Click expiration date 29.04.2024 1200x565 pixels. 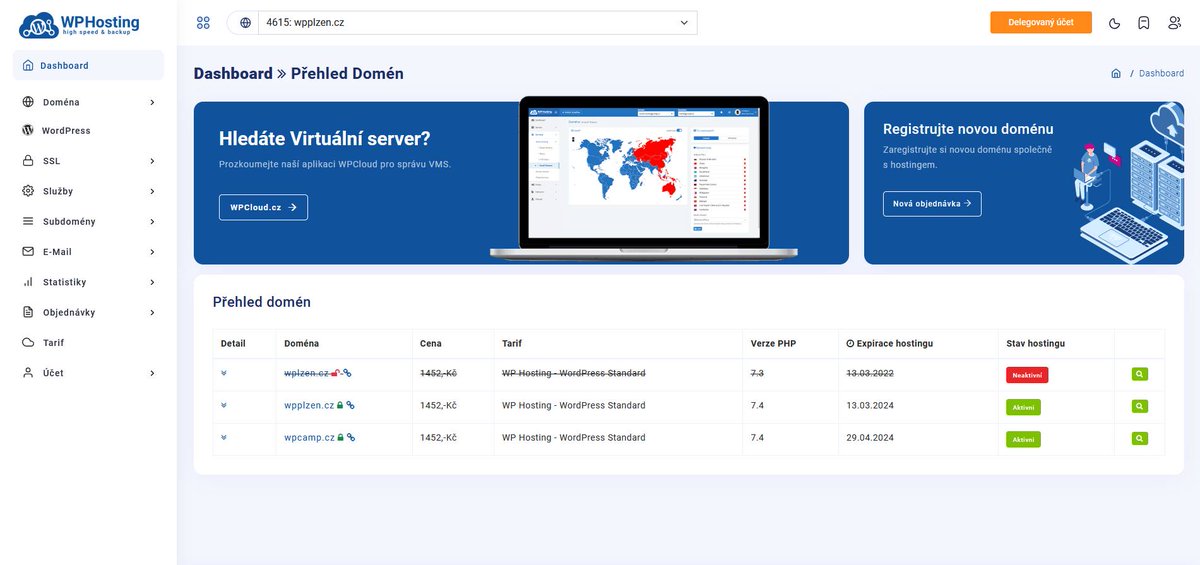(x=870, y=437)
